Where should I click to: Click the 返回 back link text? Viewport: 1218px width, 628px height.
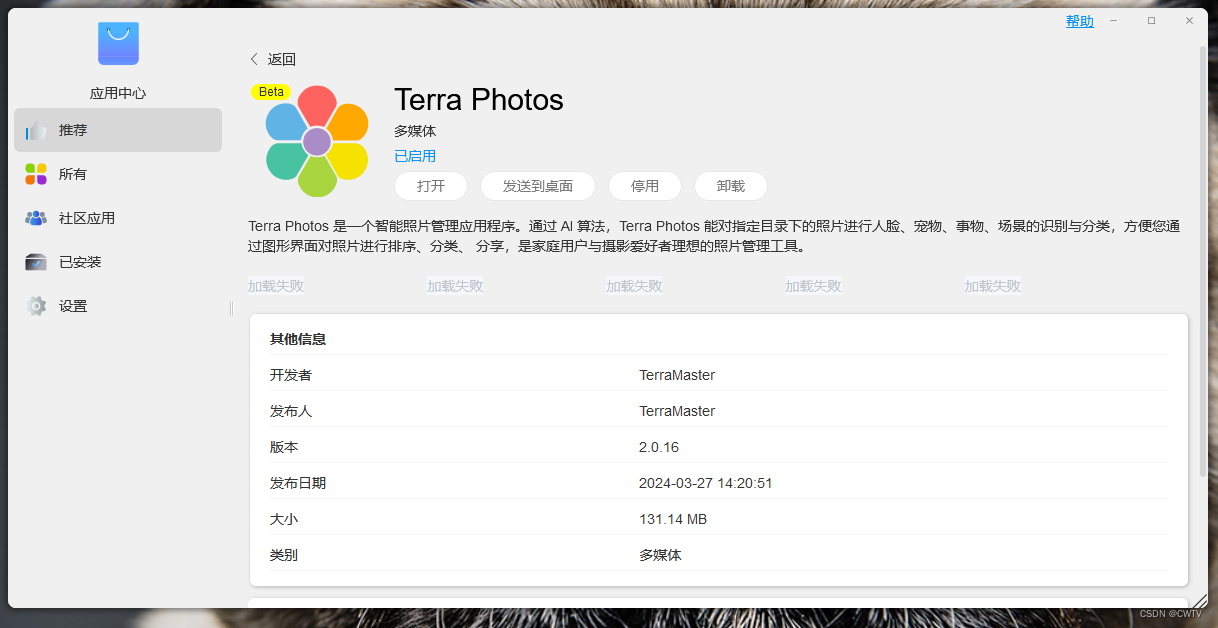(x=282, y=59)
